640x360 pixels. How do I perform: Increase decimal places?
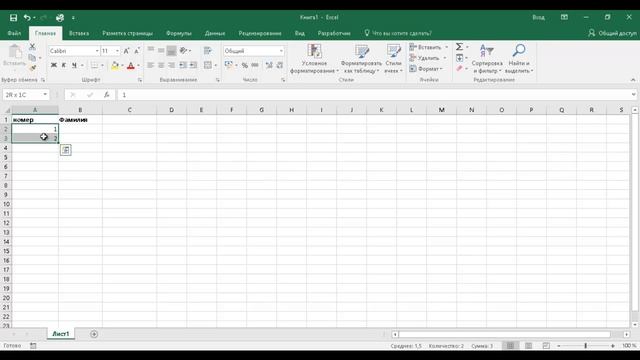tap(269, 65)
